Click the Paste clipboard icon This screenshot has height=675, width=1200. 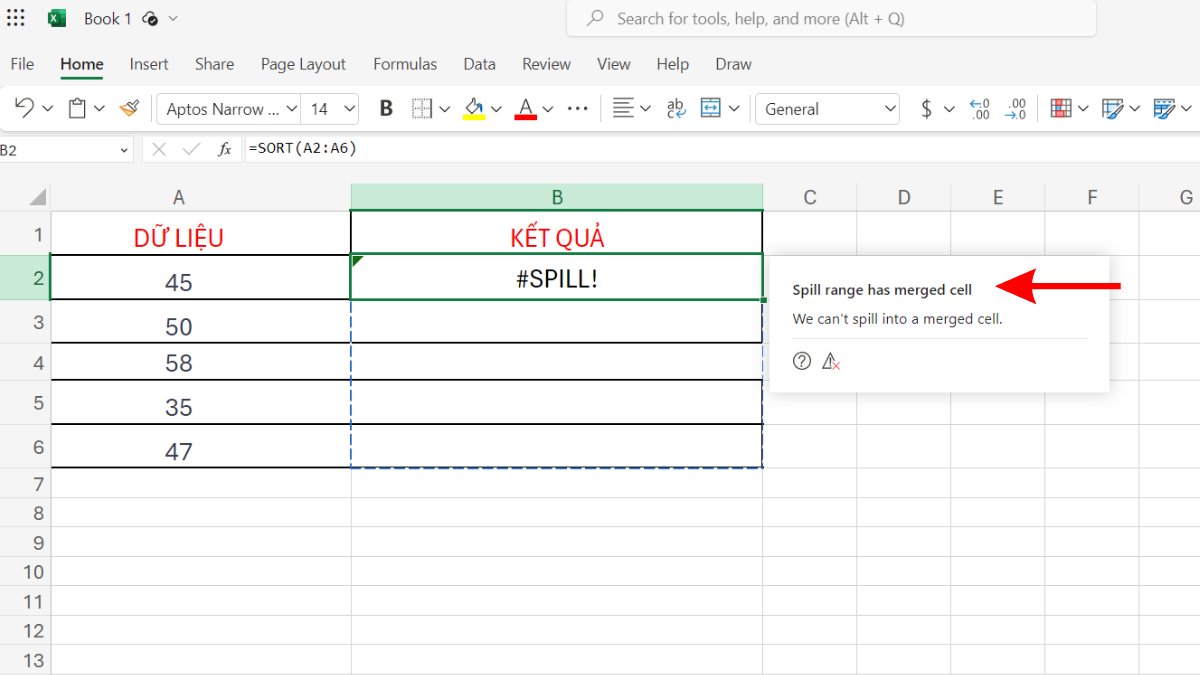(78, 108)
